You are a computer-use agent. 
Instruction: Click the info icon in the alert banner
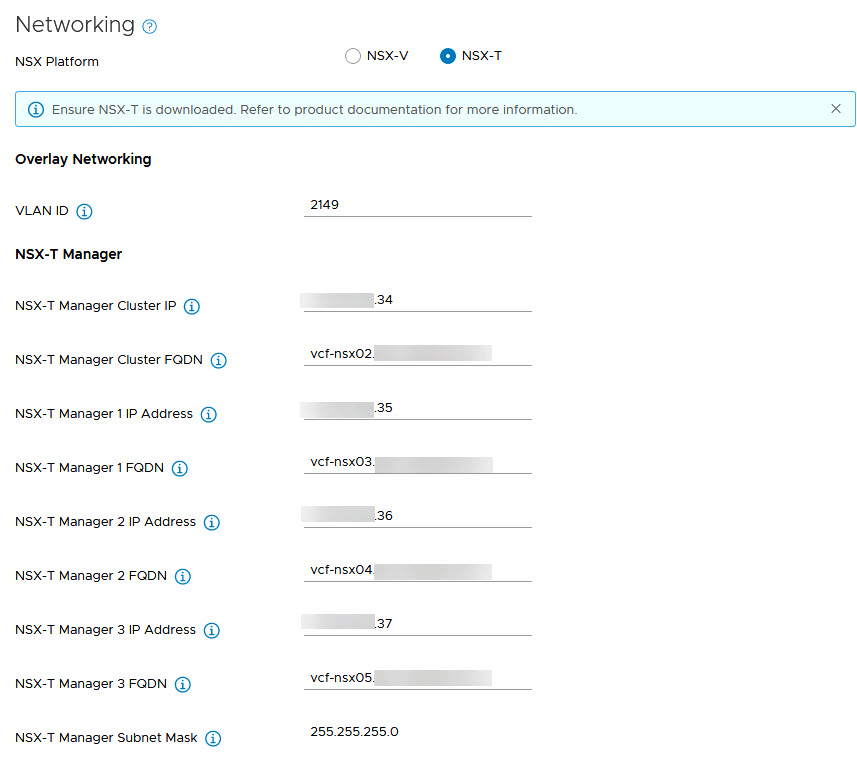point(36,110)
